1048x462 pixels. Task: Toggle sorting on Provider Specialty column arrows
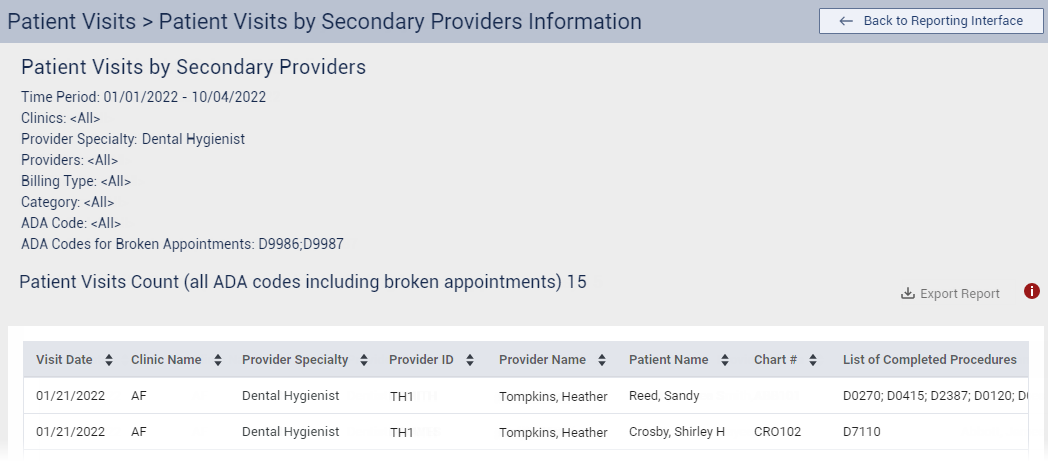pos(366,360)
